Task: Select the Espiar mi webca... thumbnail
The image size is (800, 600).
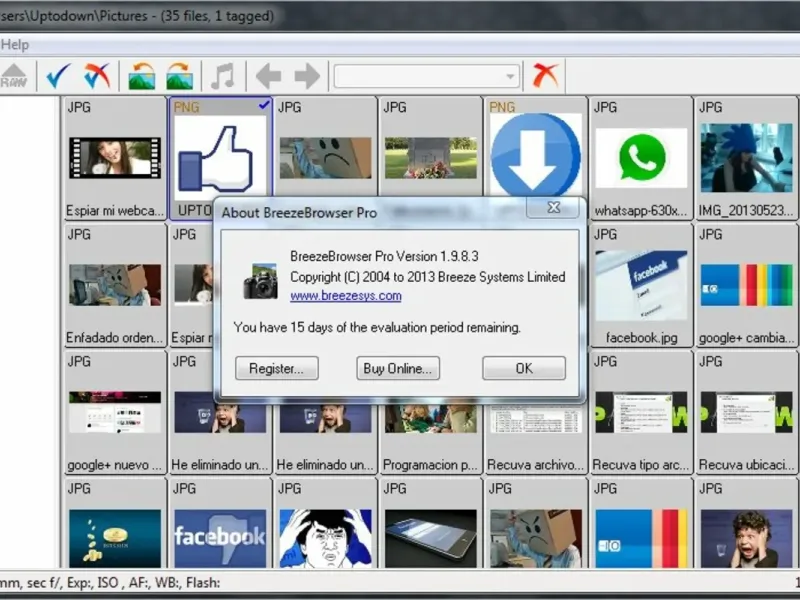Action: (115, 158)
